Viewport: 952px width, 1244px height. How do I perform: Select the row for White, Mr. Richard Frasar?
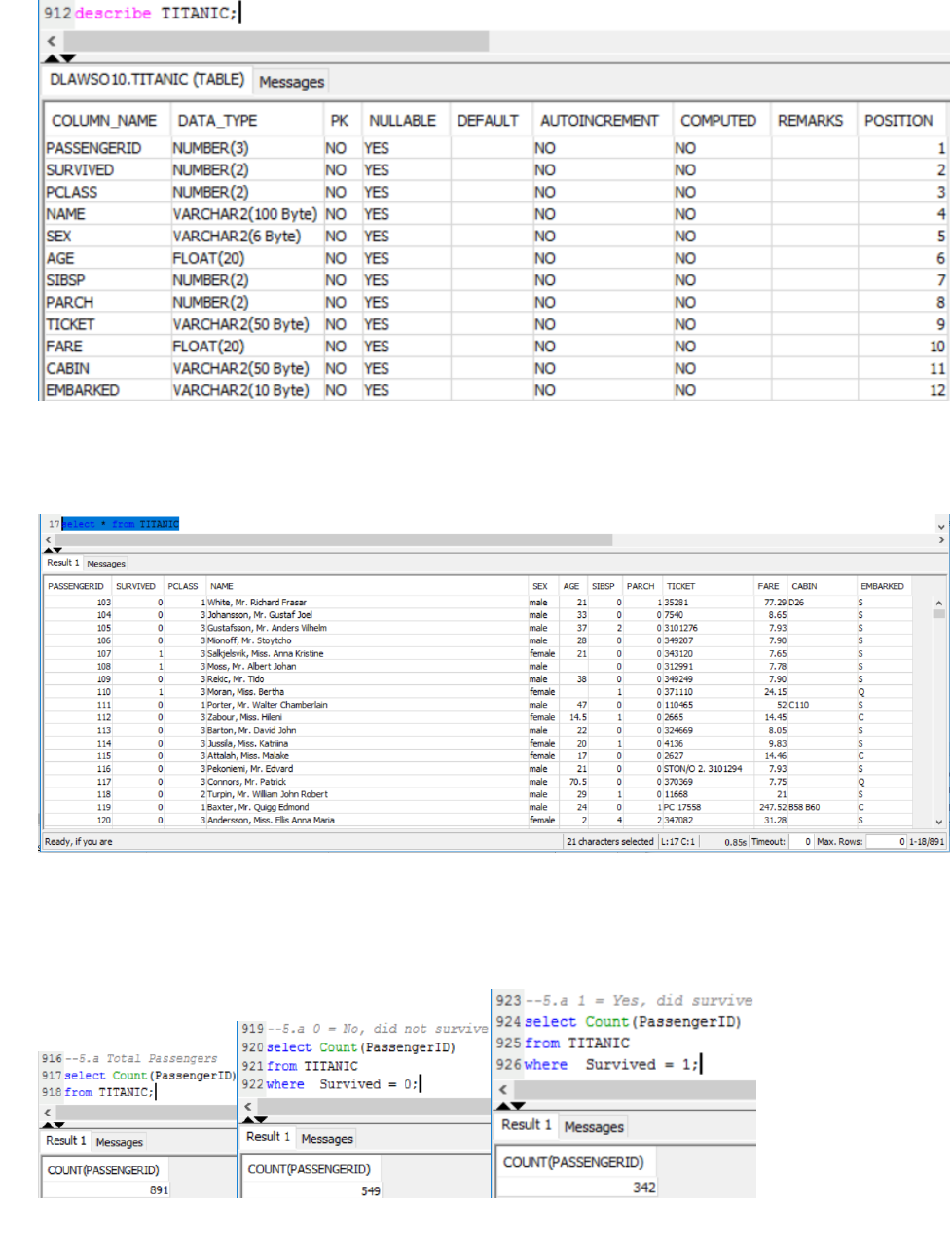click(477, 603)
